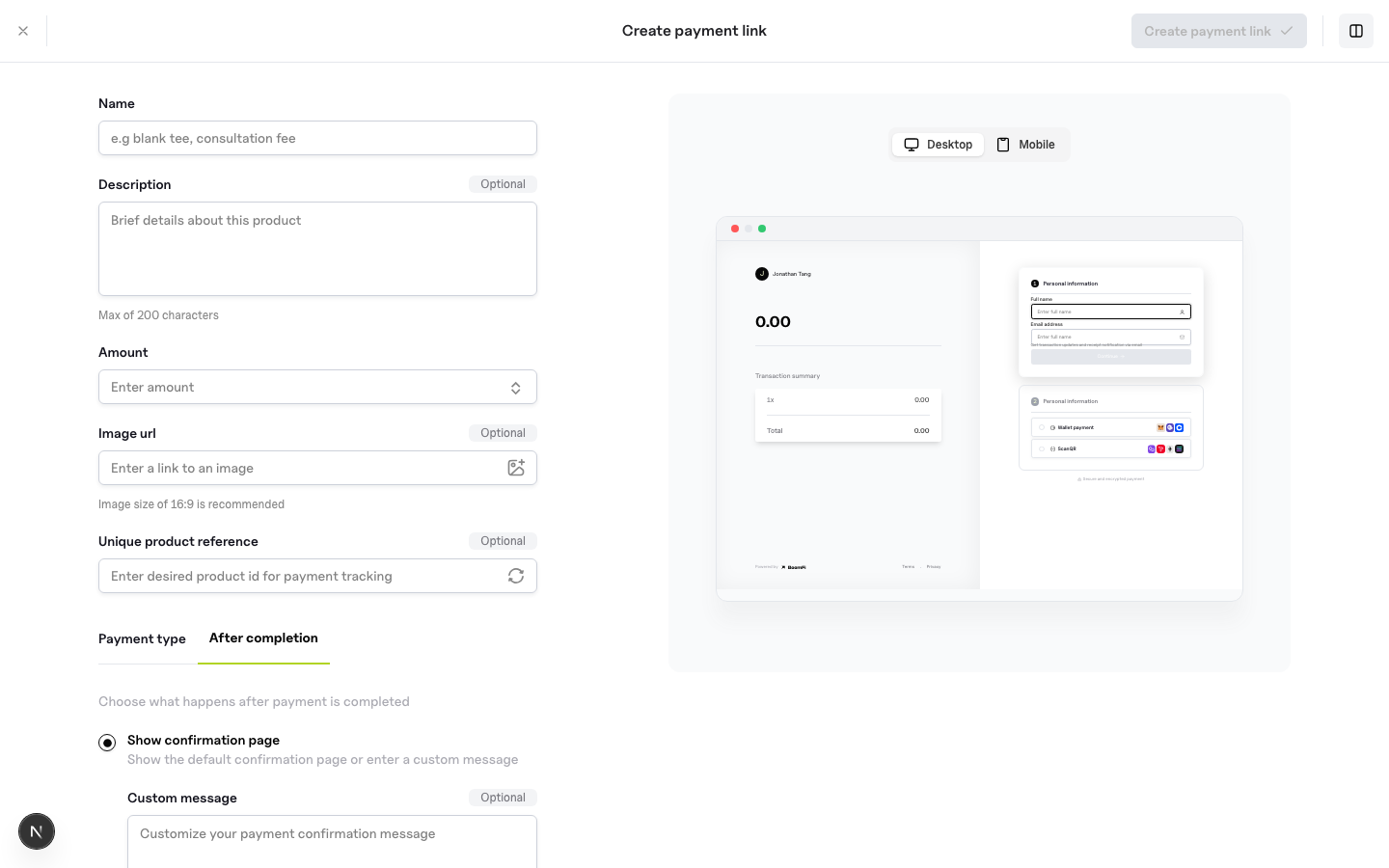The image size is (1389, 868).
Task: Click the Image url input
Action: [317, 468]
